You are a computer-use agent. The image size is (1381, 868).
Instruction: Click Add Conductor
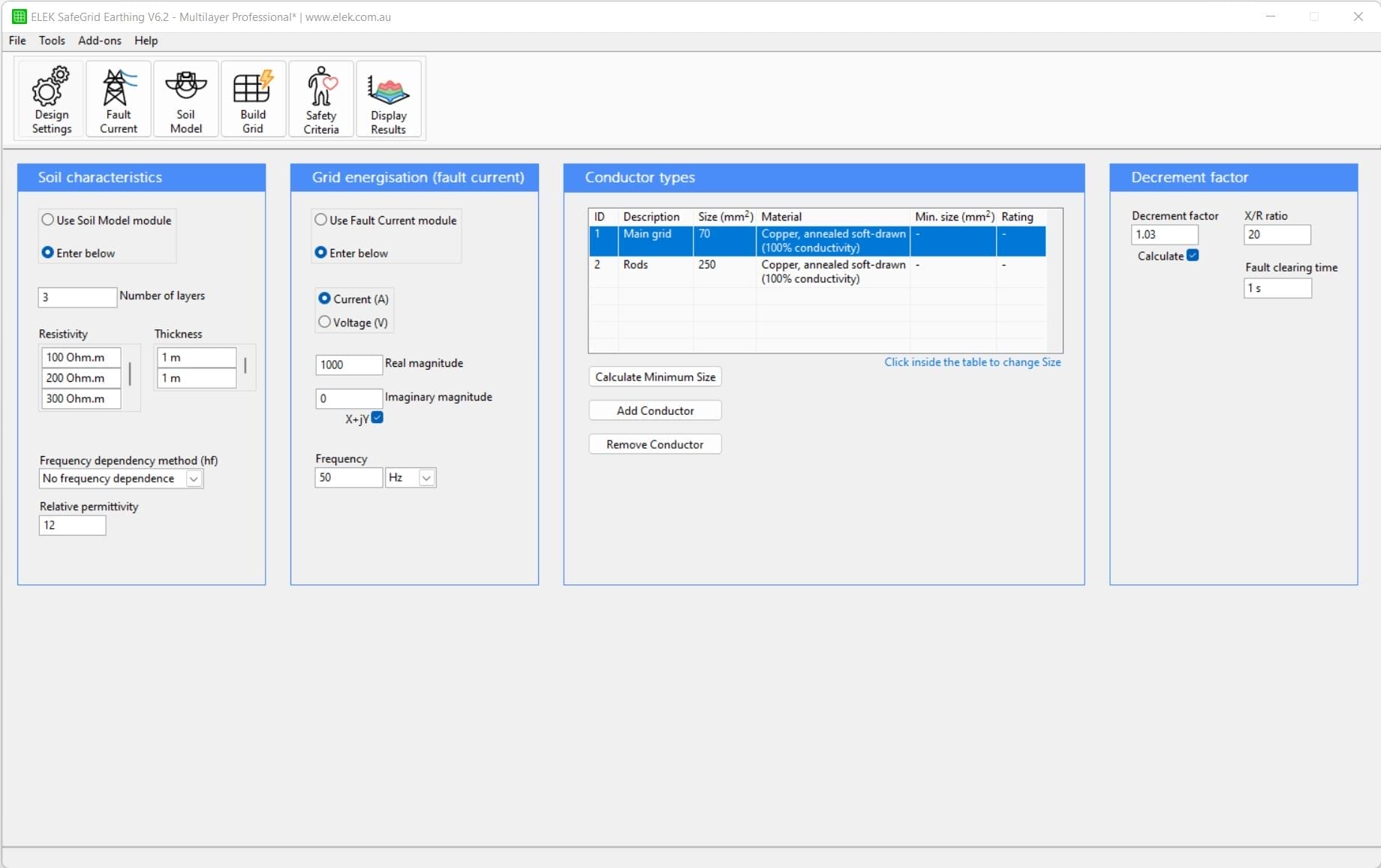654,410
